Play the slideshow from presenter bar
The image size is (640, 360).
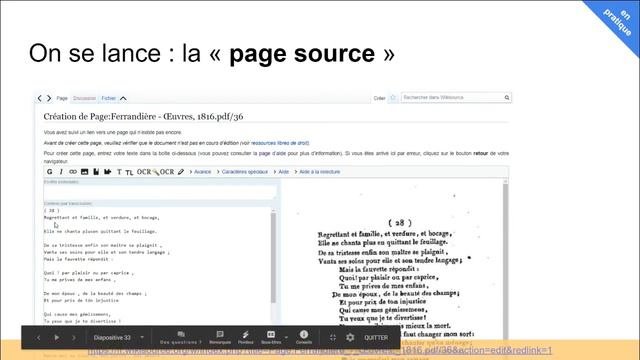[x=57, y=338]
